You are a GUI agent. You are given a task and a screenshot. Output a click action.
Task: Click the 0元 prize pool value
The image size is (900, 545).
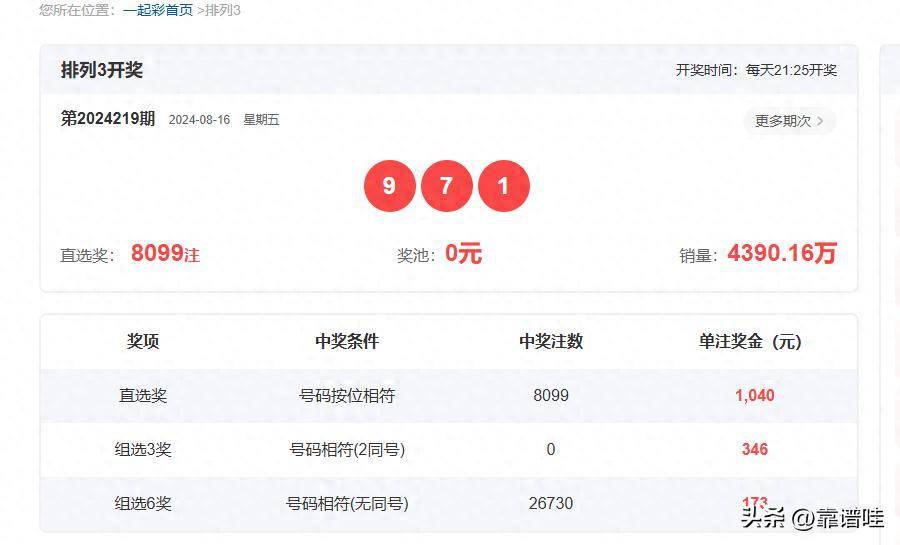click(x=464, y=253)
